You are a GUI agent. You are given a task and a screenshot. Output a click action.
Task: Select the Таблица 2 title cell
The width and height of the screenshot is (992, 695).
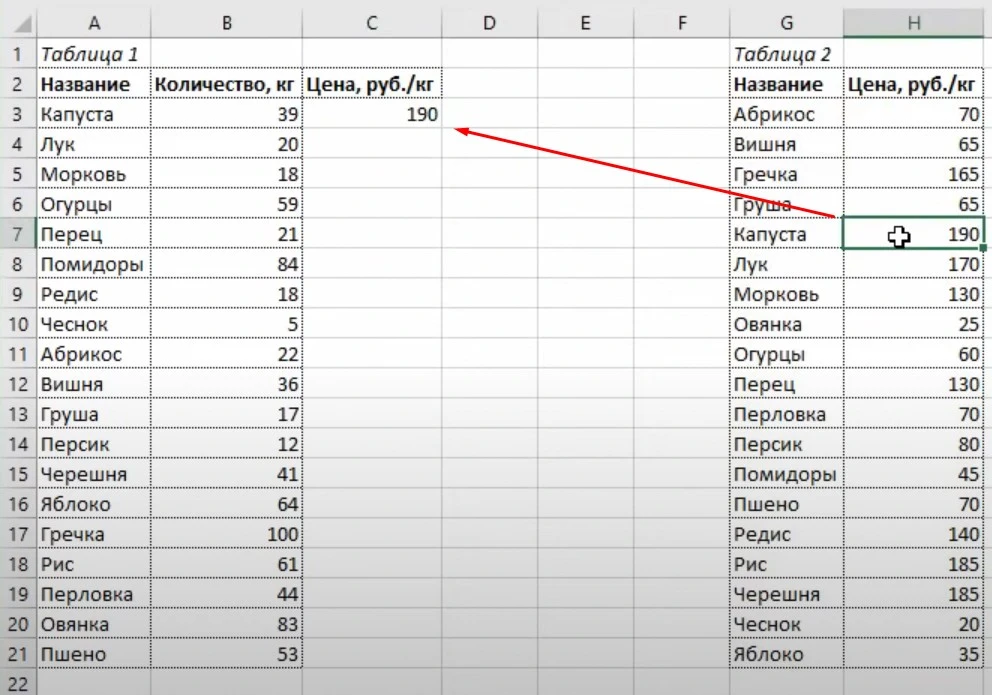point(786,54)
